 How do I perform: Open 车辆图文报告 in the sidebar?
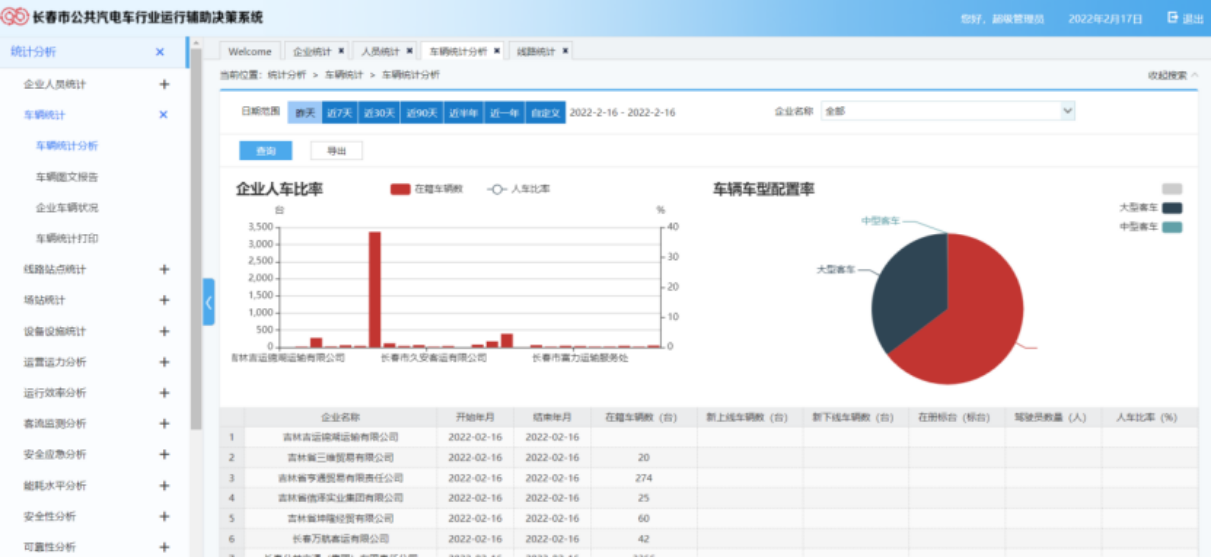pyautogui.click(x=67, y=177)
